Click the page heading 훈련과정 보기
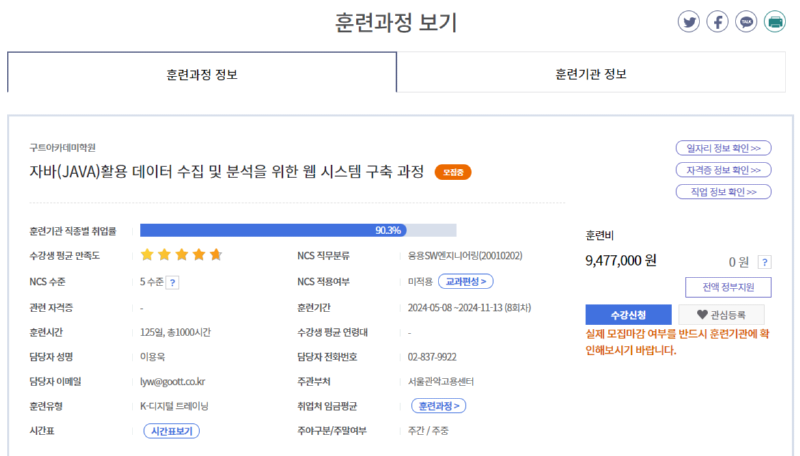 tap(396, 23)
